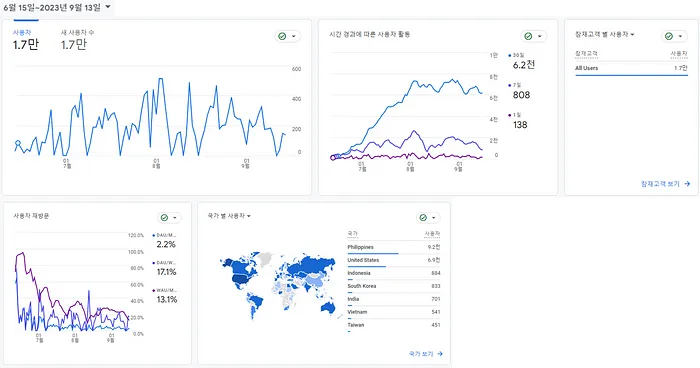Click the 451 user count
Screen dimensions: 700x368
(x=436, y=325)
